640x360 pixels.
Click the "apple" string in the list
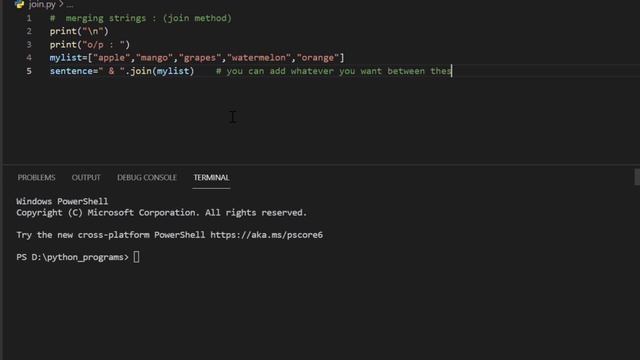(x=111, y=58)
